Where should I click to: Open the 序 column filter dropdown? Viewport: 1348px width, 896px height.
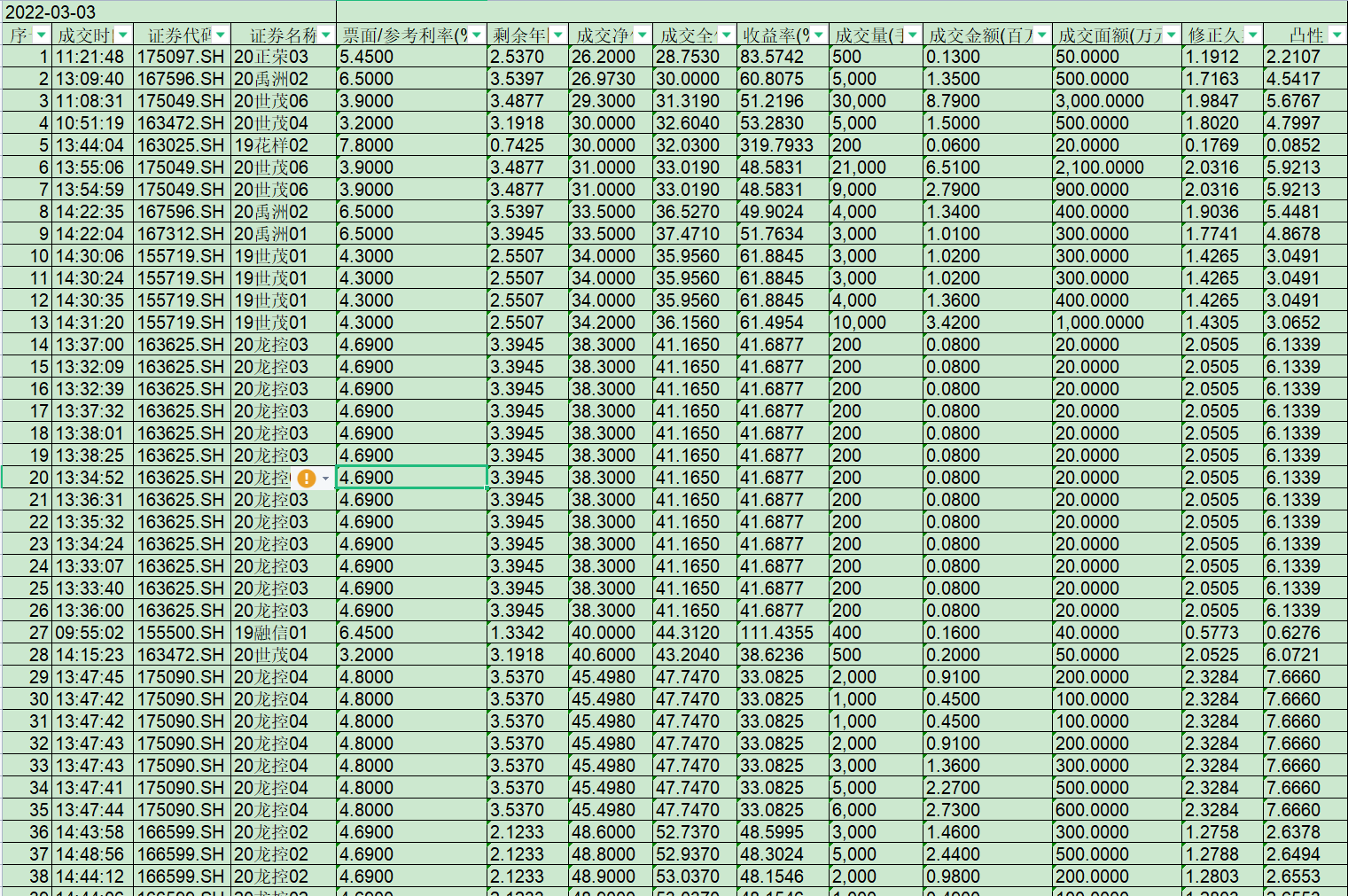pos(41,35)
